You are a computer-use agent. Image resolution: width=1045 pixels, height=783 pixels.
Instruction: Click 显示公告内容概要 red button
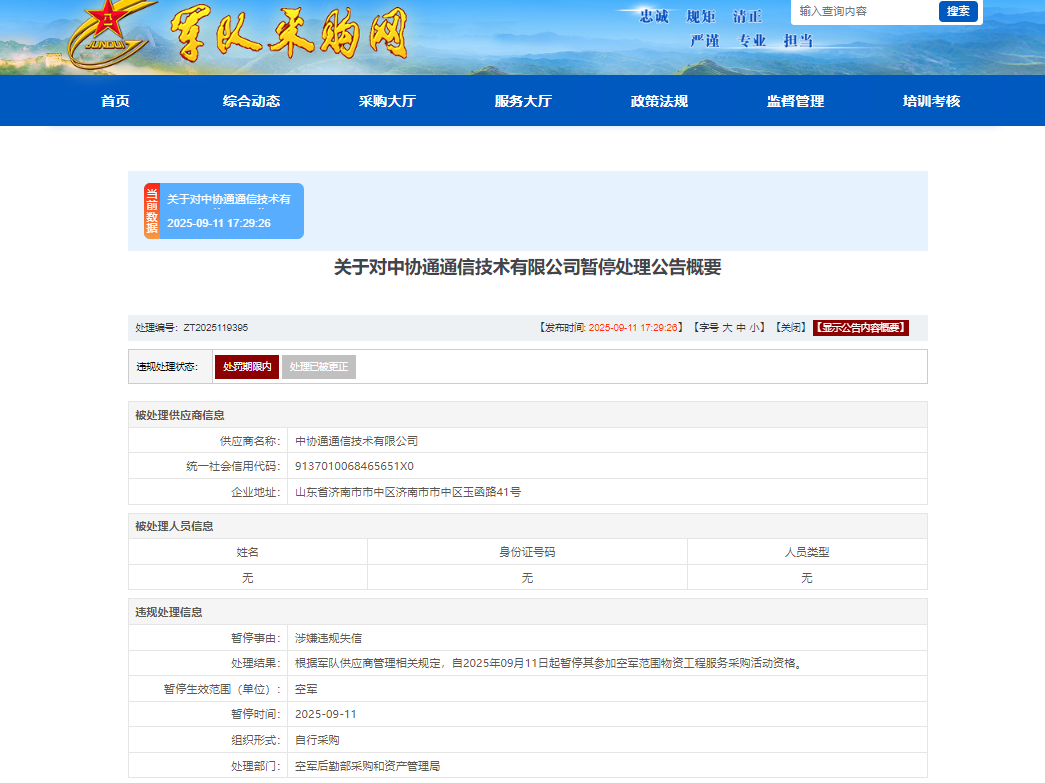(x=860, y=328)
